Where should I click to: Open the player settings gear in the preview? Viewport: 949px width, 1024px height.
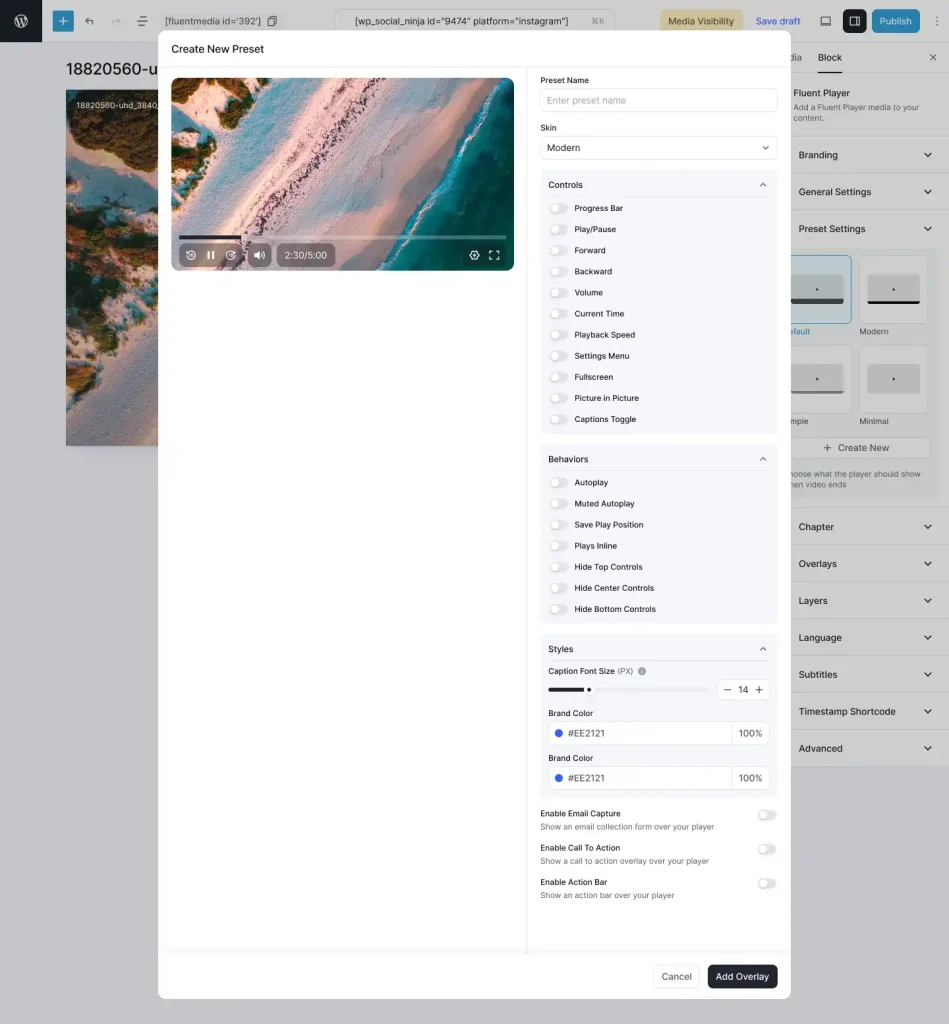pyautogui.click(x=474, y=255)
